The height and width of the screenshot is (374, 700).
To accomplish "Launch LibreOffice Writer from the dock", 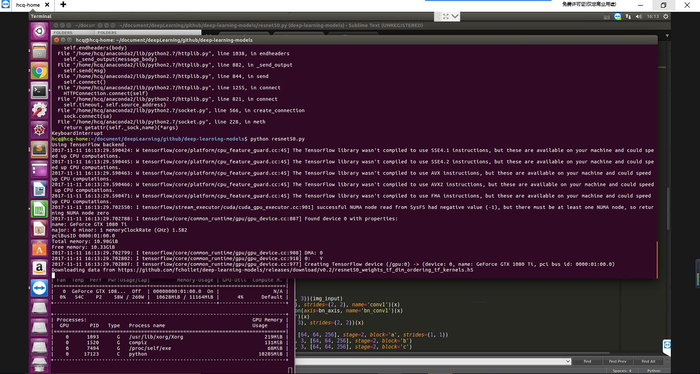I will tap(39, 189).
